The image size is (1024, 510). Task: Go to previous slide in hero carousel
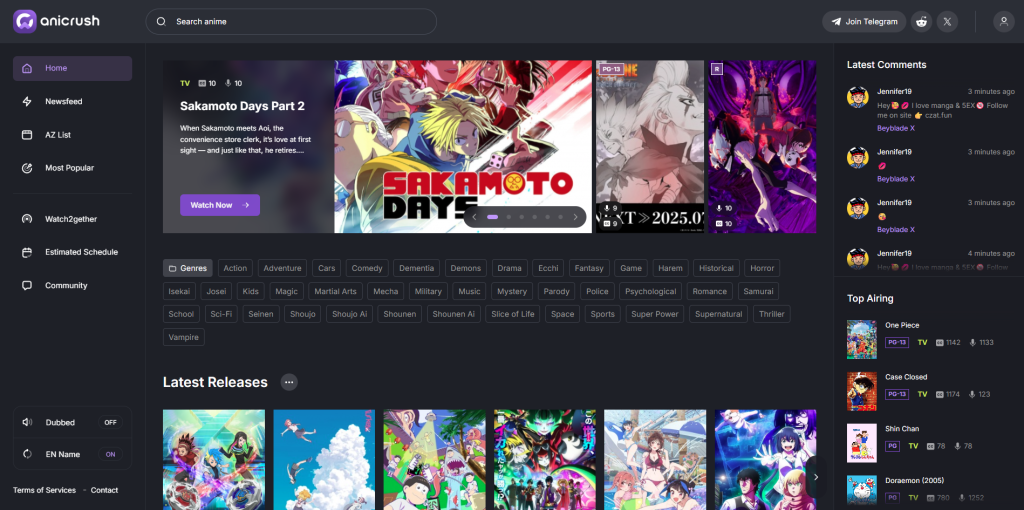tap(475, 217)
